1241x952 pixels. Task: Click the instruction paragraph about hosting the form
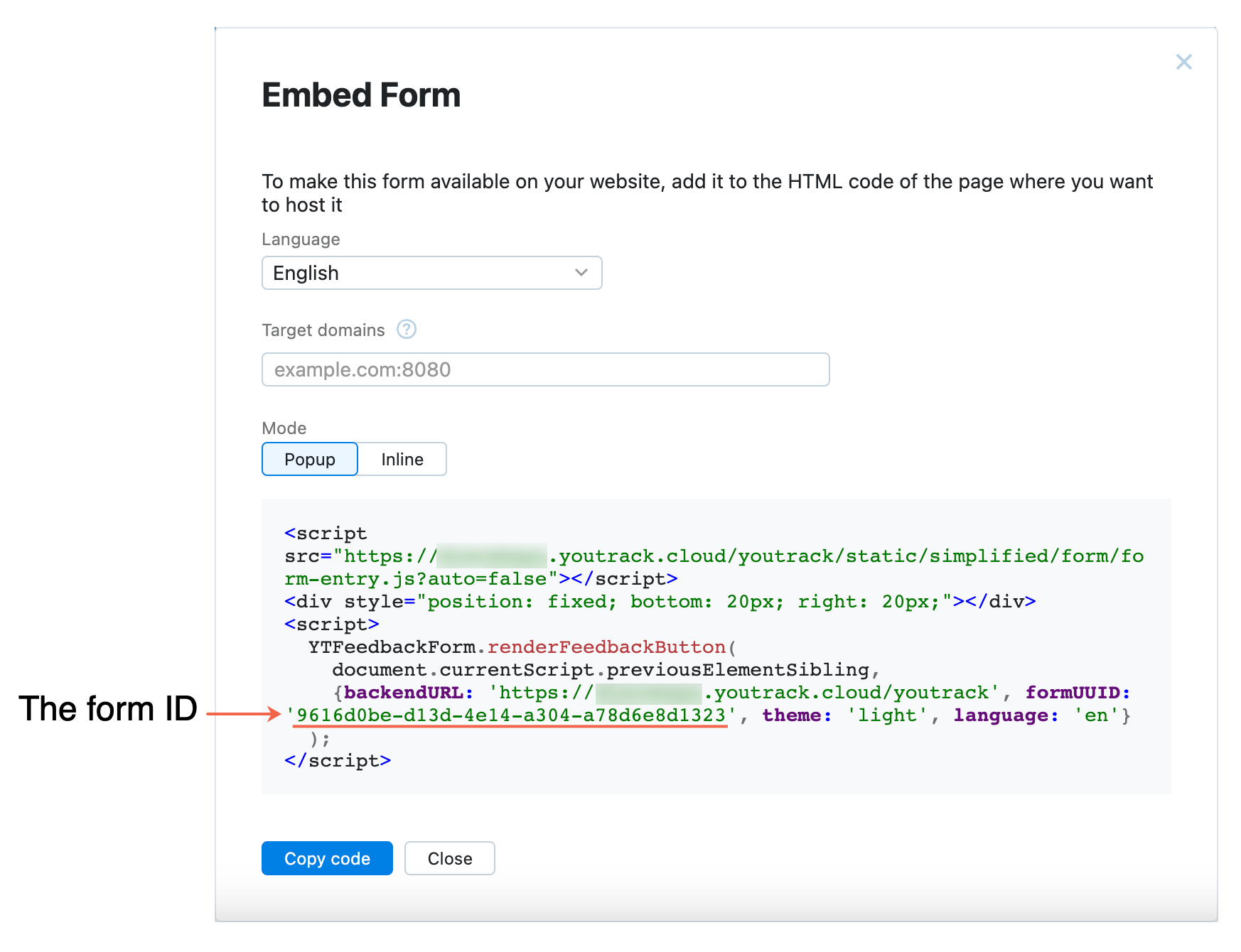tap(707, 193)
